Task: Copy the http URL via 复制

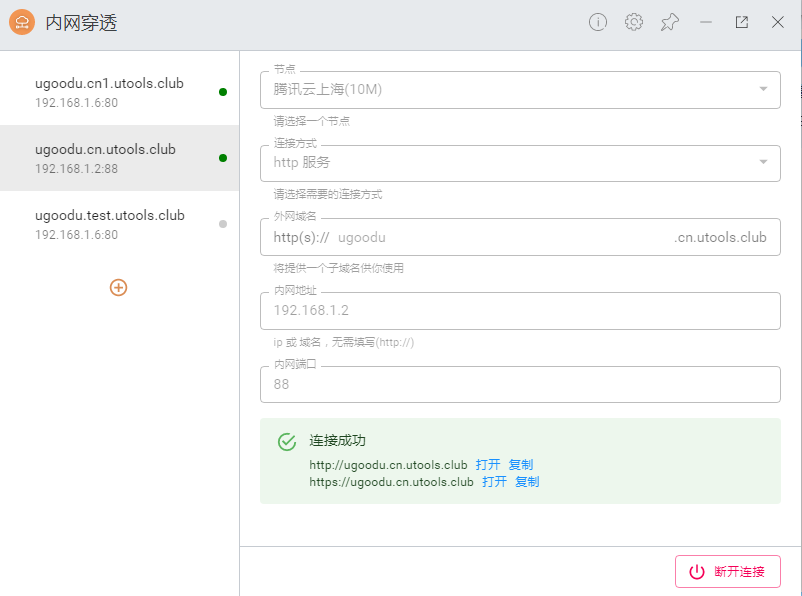Action: (x=521, y=465)
